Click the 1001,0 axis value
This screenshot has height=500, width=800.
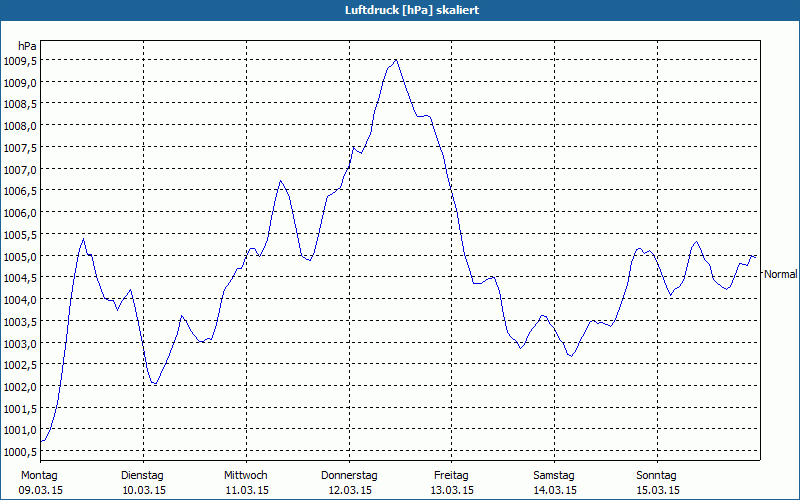click(20, 430)
